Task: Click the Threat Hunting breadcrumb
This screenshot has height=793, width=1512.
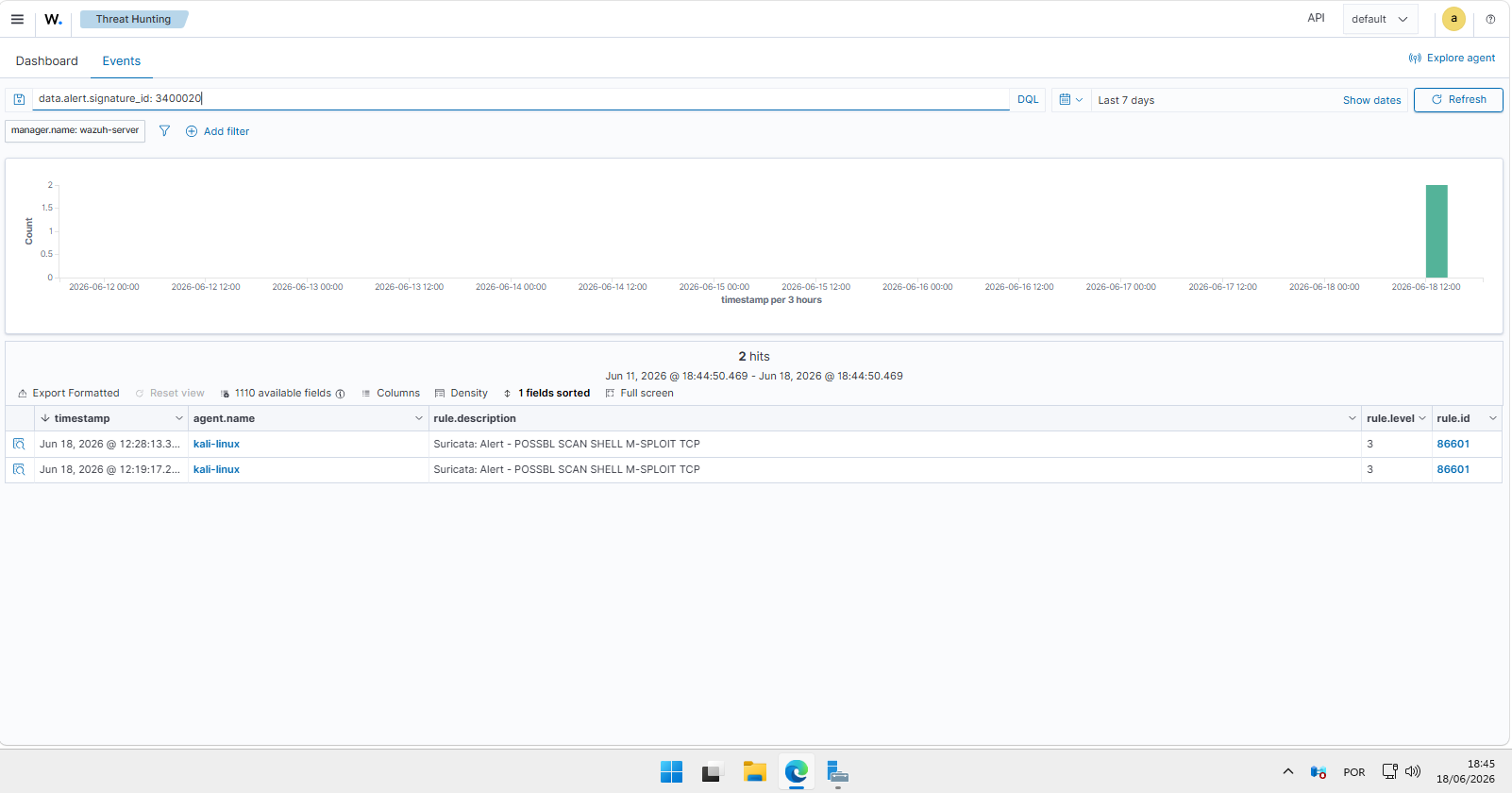Action: pos(133,19)
